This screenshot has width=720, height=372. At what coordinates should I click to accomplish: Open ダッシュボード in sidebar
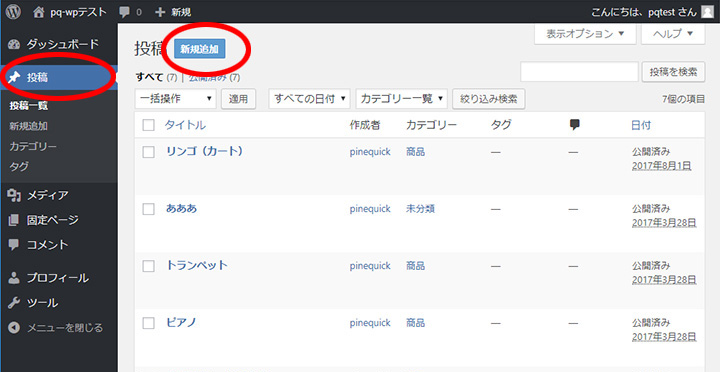tap(59, 44)
